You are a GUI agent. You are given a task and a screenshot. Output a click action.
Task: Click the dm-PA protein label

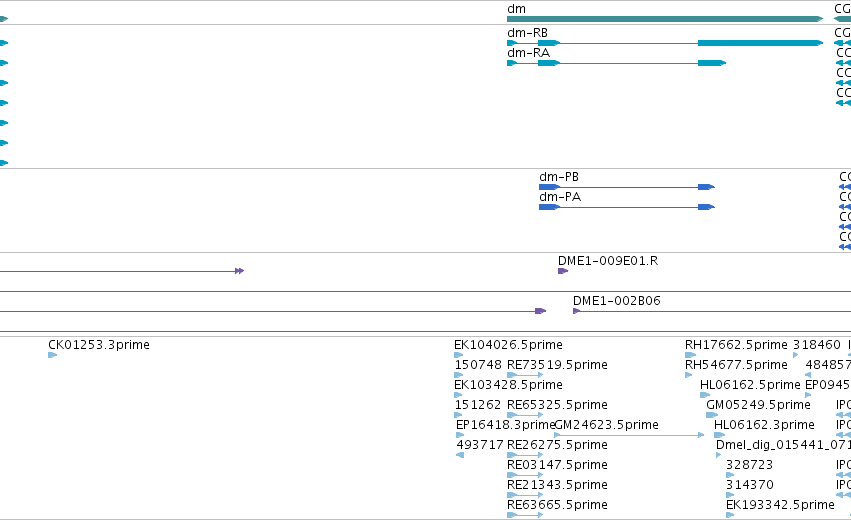click(x=560, y=197)
